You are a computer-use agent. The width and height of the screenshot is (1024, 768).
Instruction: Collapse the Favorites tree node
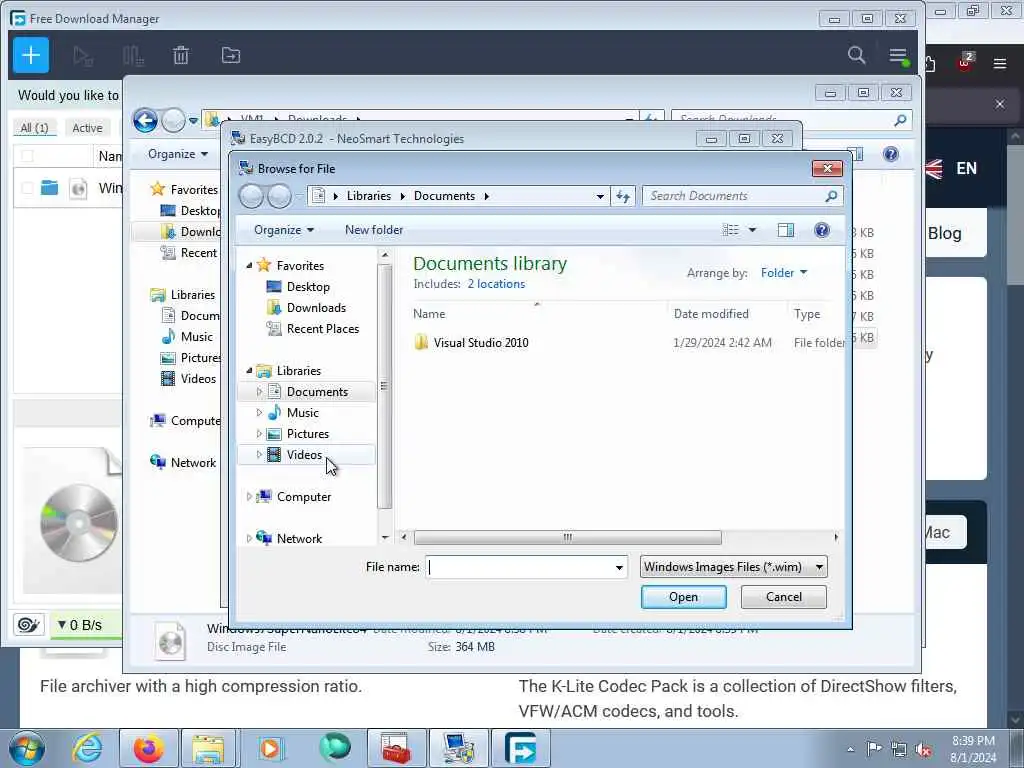[x=249, y=266]
